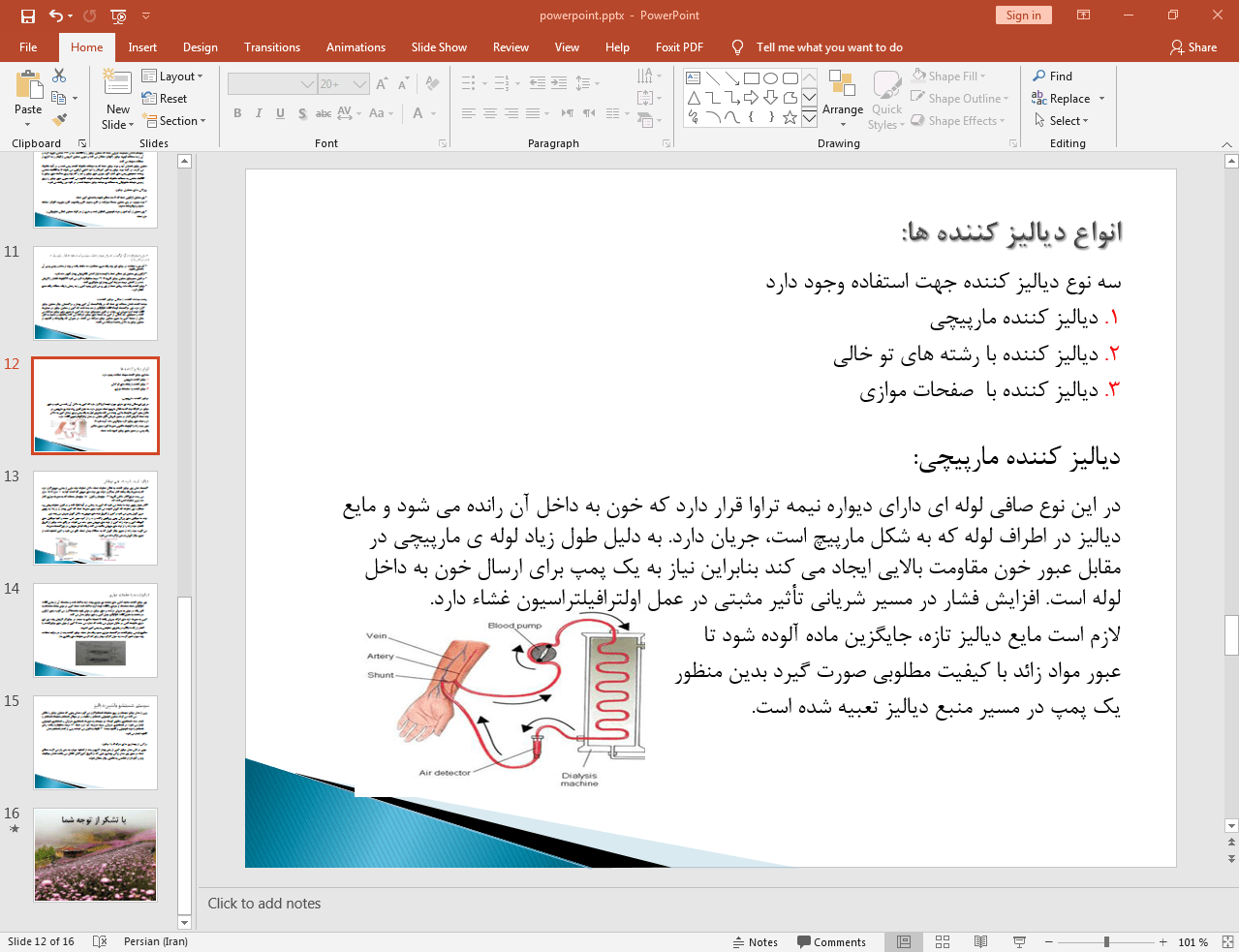The width and height of the screenshot is (1239, 952).
Task: Click the Zoom Out minus button
Action: point(1048,941)
